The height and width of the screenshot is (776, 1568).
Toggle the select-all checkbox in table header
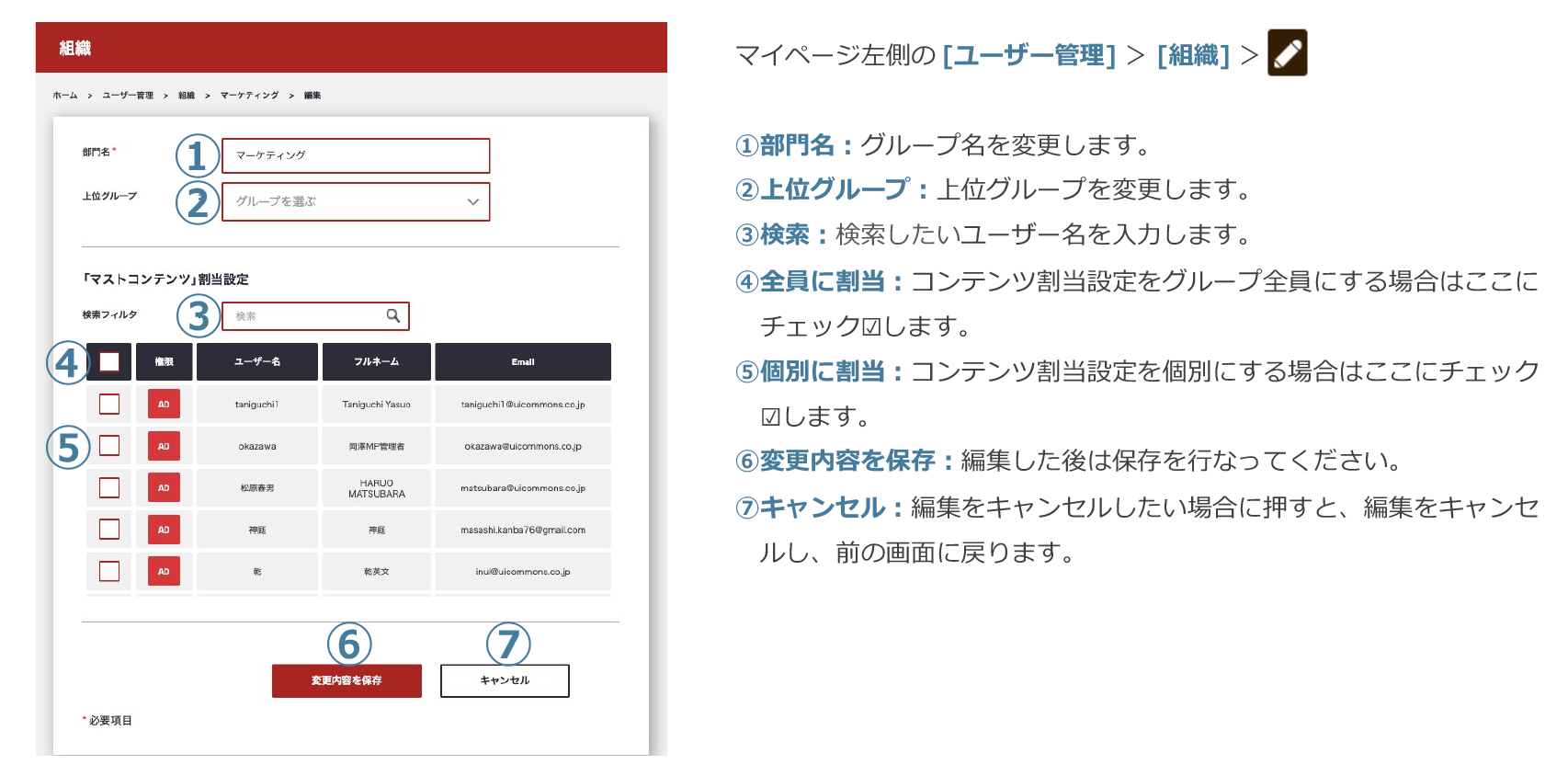click(109, 362)
